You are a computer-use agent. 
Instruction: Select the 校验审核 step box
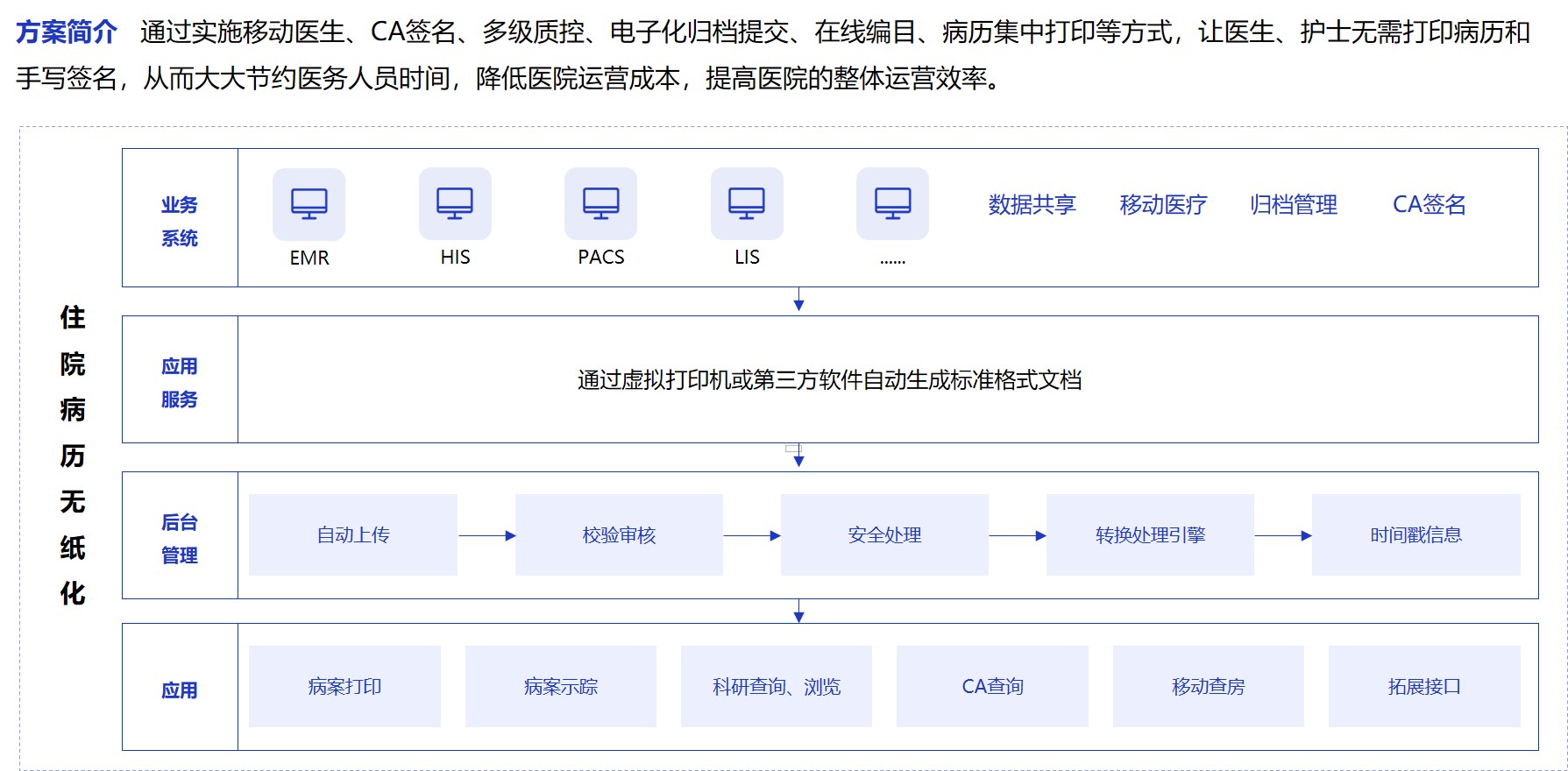pyautogui.click(x=619, y=534)
